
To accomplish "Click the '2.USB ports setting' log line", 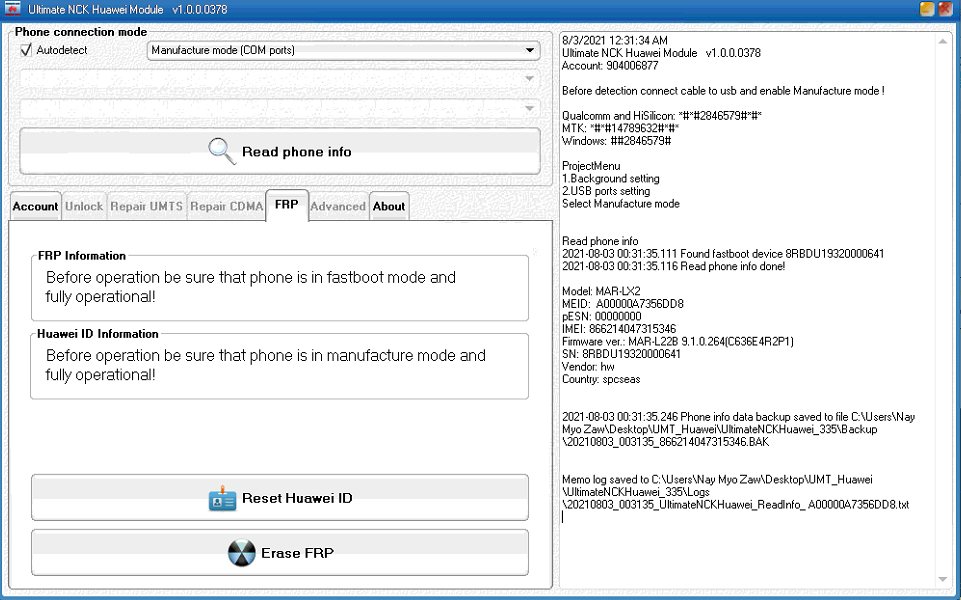I will (606, 191).
